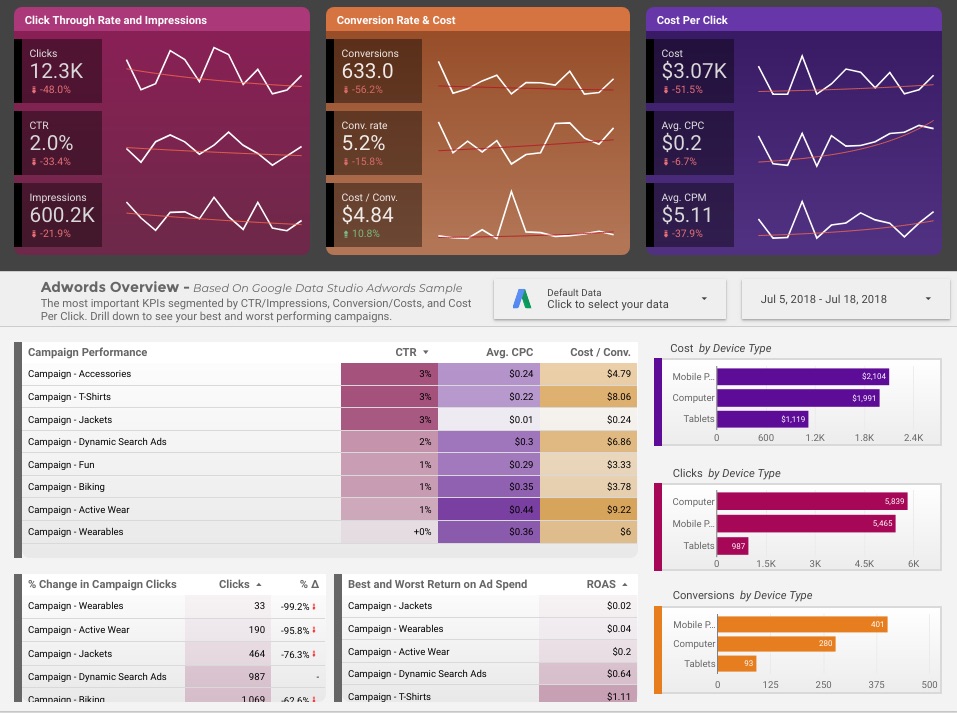Select the Cost / Conv. column header
This screenshot has width=957, height=713.
coord(600,352)
